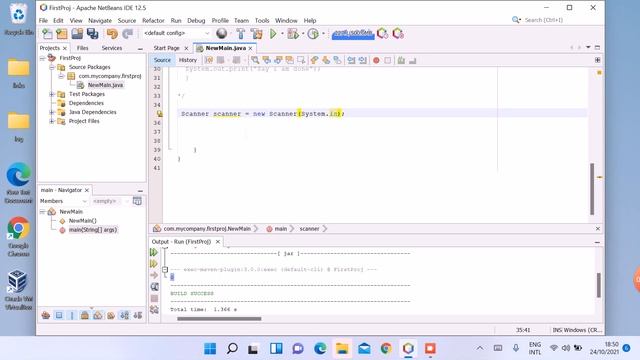Click the Redo toolbar icon
640x360 pixels.
[x=127, y=33]
